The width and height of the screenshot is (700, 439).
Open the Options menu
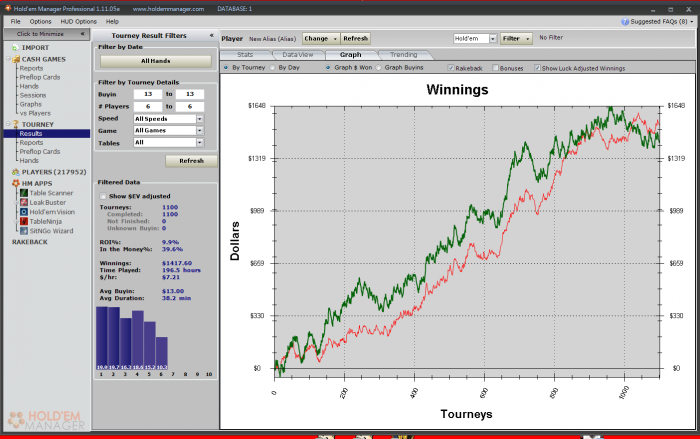(x=41, y=21)
